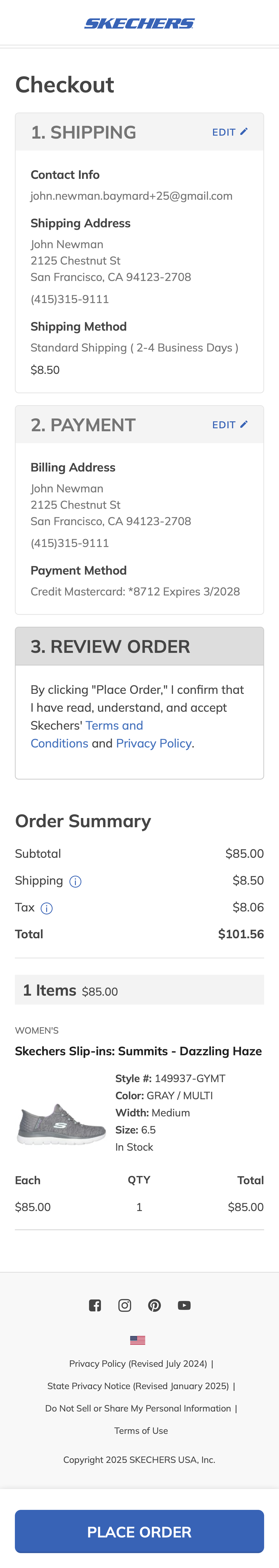Open the Instagram social icon
Screen dimensions: 279x1568
click(x=124, y=1305)
